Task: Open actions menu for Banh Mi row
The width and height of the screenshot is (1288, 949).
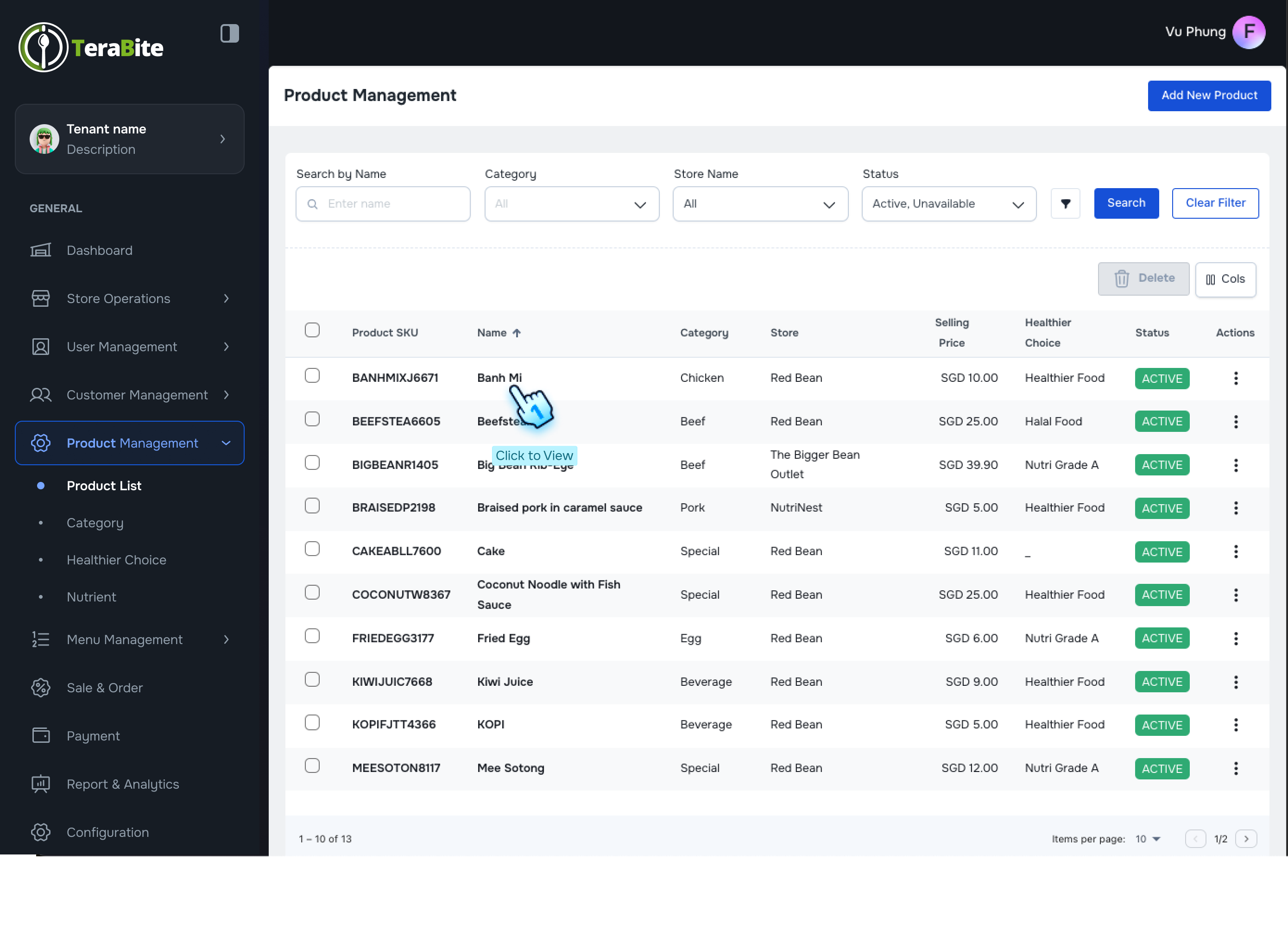Action: [1236, 378]
